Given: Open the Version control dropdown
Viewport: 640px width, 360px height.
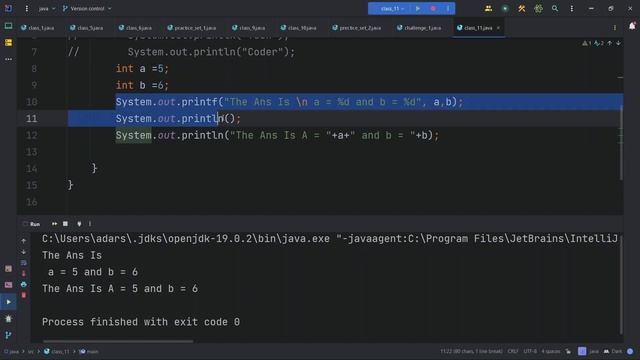Looking at the screenshot, I should tap(87, 9).
